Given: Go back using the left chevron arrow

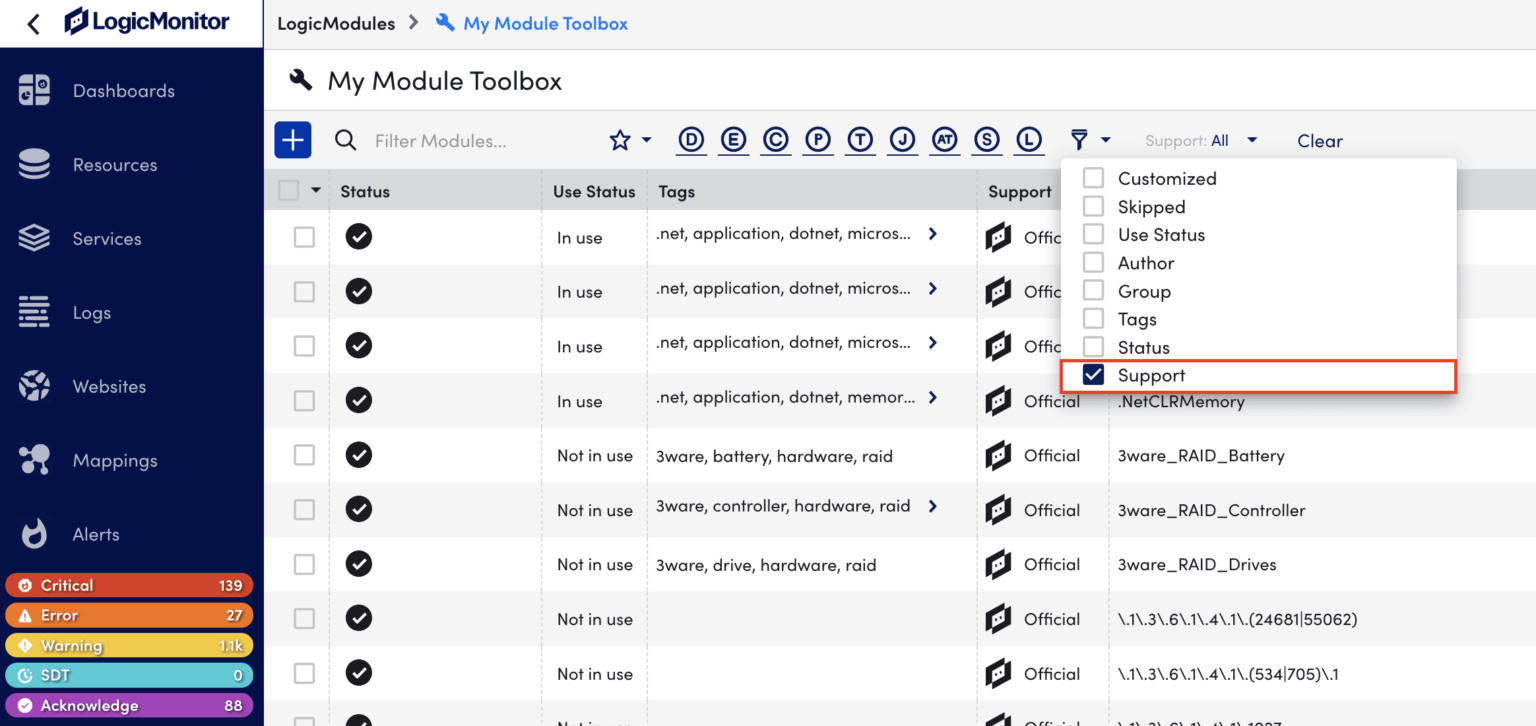Looking at the screenshot, I should (33, 24).
